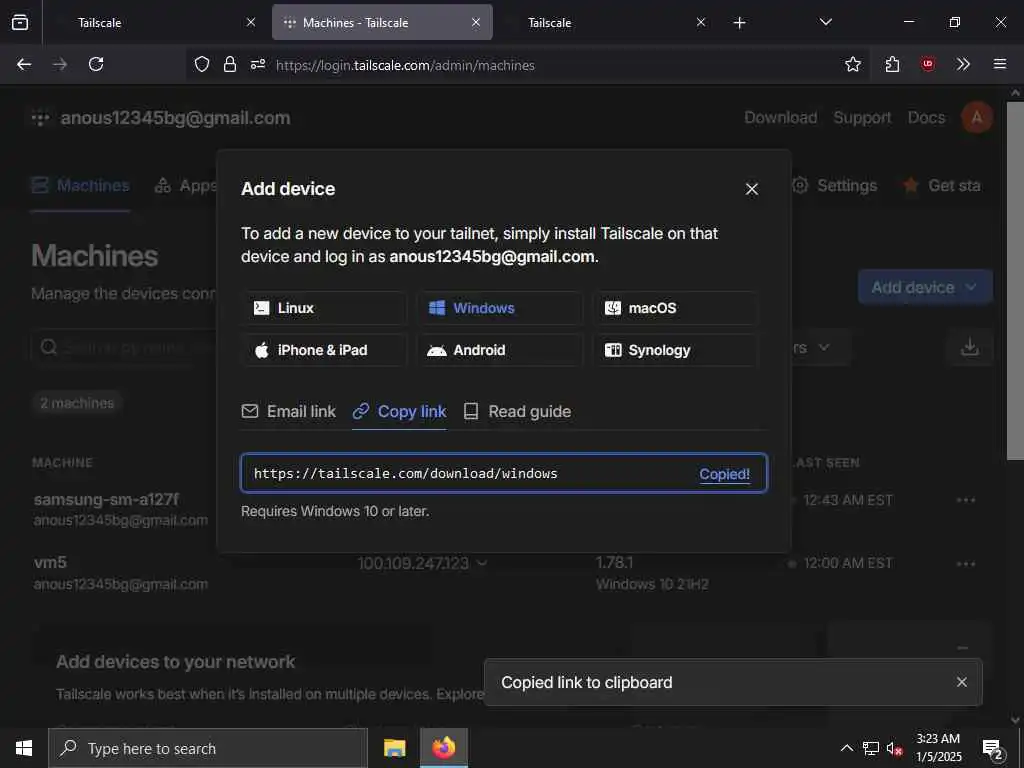Click the taskbar search box
Screen dimensions: 1024x768
tap(208, 748)
